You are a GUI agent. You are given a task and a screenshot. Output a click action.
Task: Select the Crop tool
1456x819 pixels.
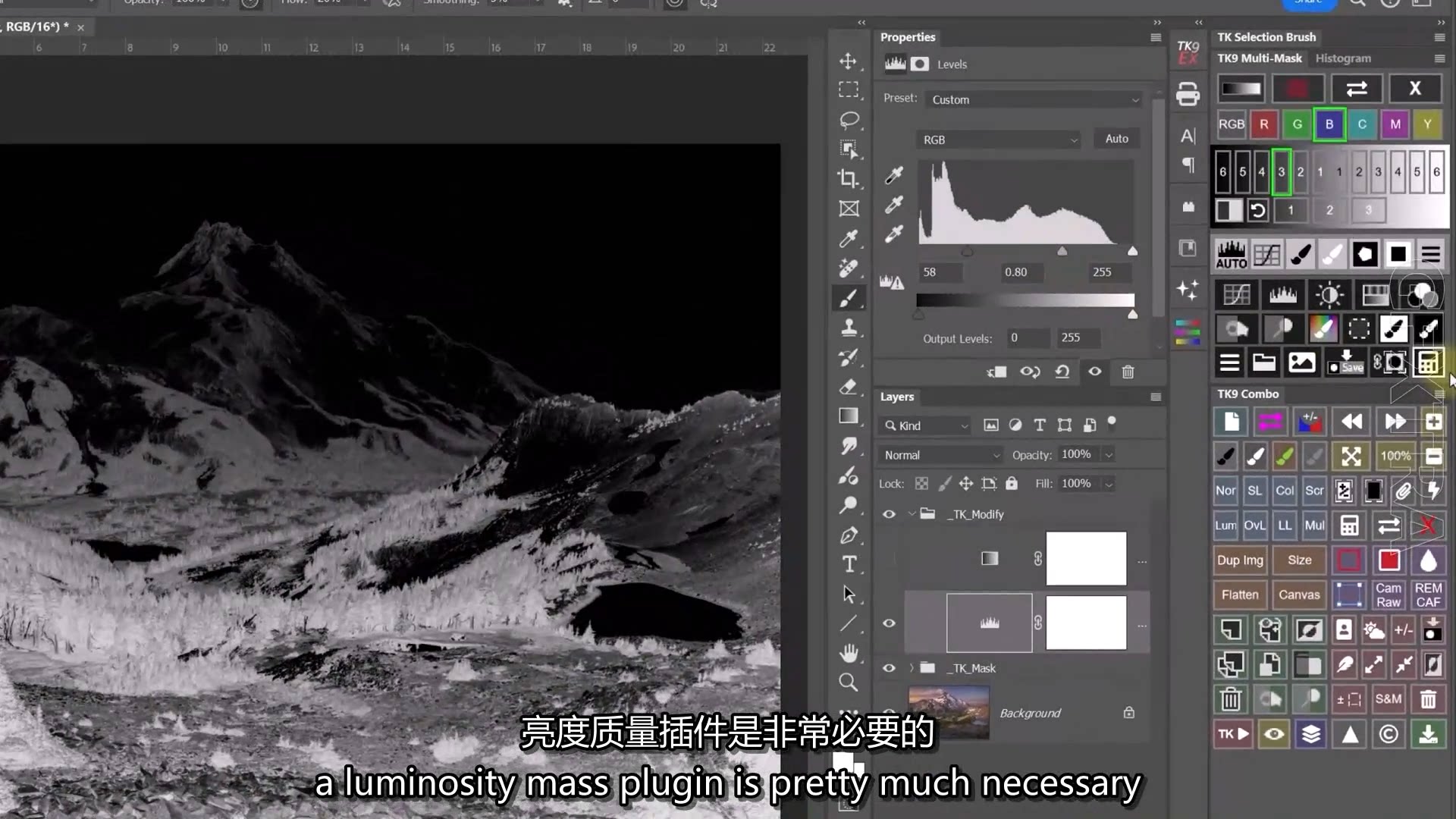click(x=849, y=179)
